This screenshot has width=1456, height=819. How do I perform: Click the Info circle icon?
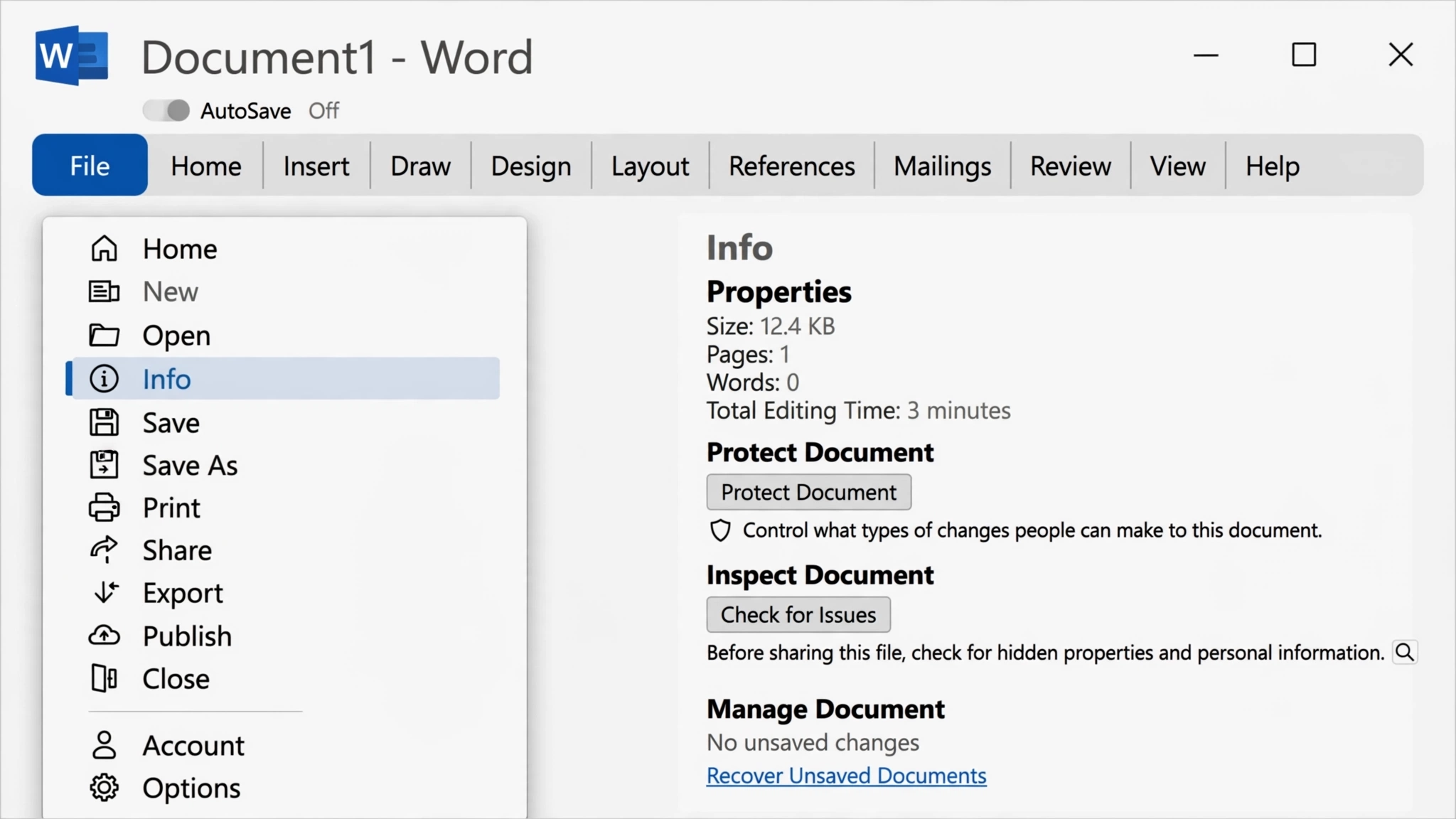click(104, 379)
